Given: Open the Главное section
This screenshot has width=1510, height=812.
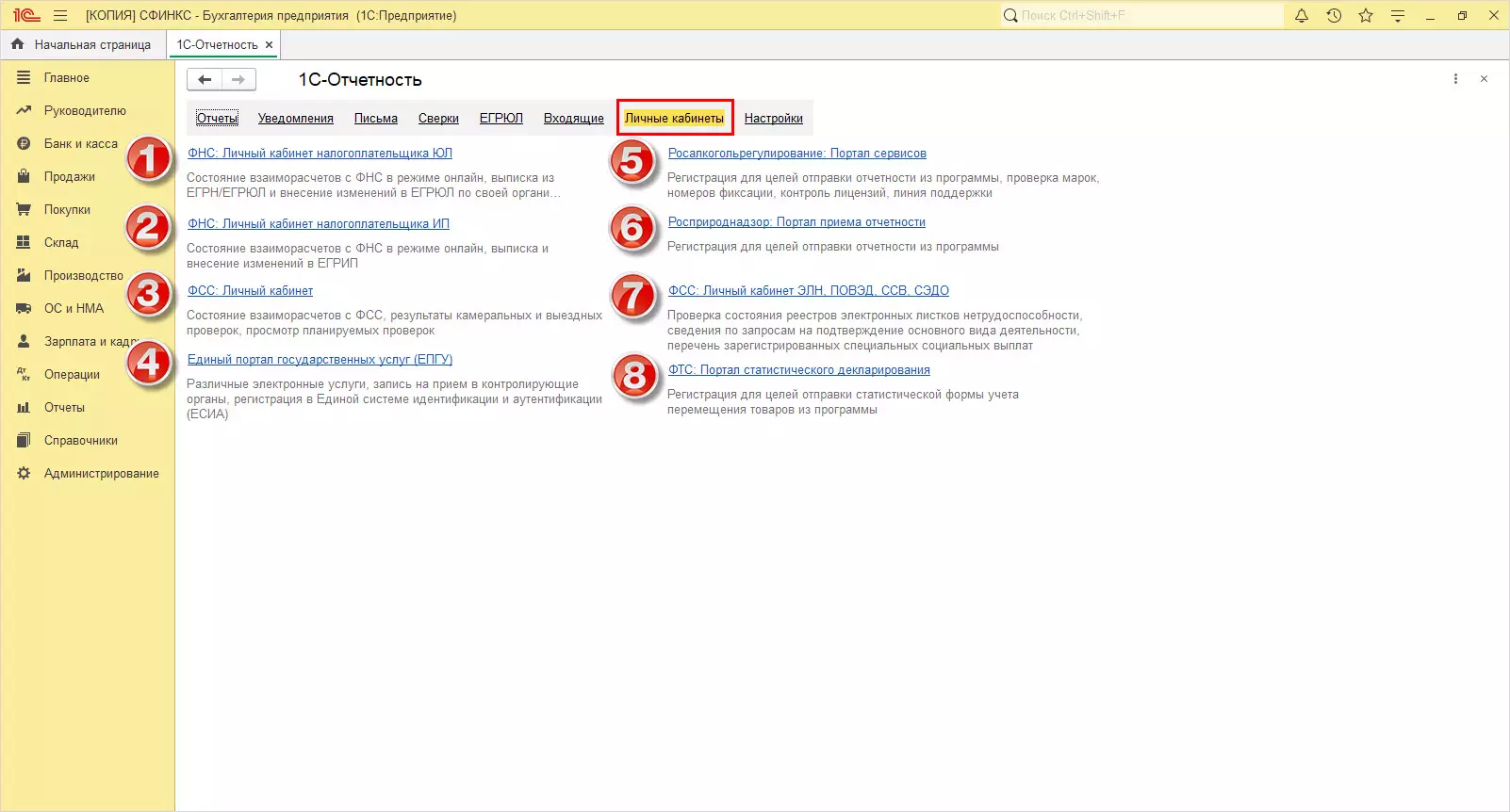Looking at the screenshot, I should (67, 78).
